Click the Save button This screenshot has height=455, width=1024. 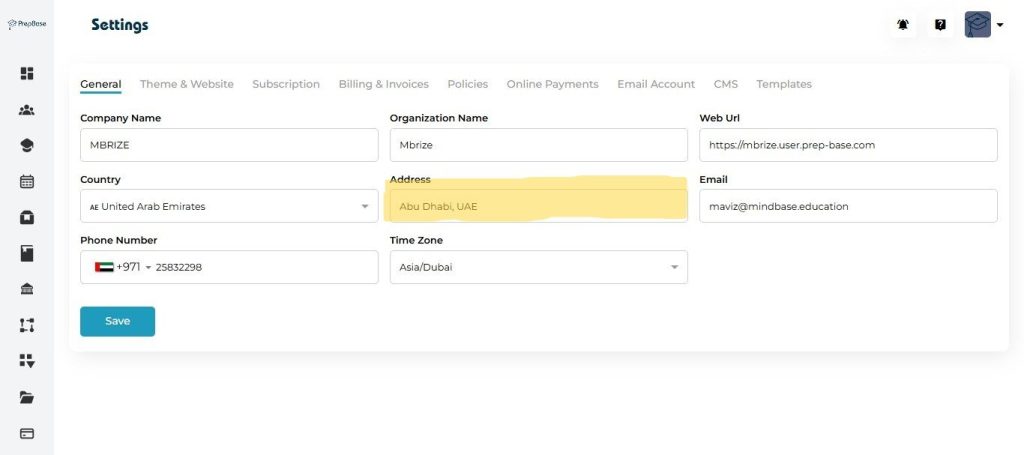pyautogui.click(x=117, y=321)
